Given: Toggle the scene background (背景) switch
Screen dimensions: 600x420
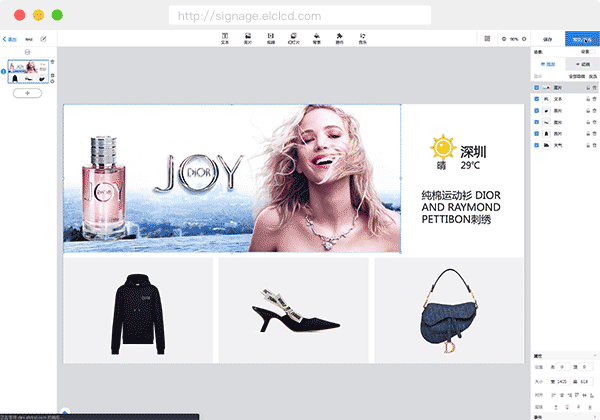Looking at the screenshot, I should pyautogui.click(x=593, y=52).
